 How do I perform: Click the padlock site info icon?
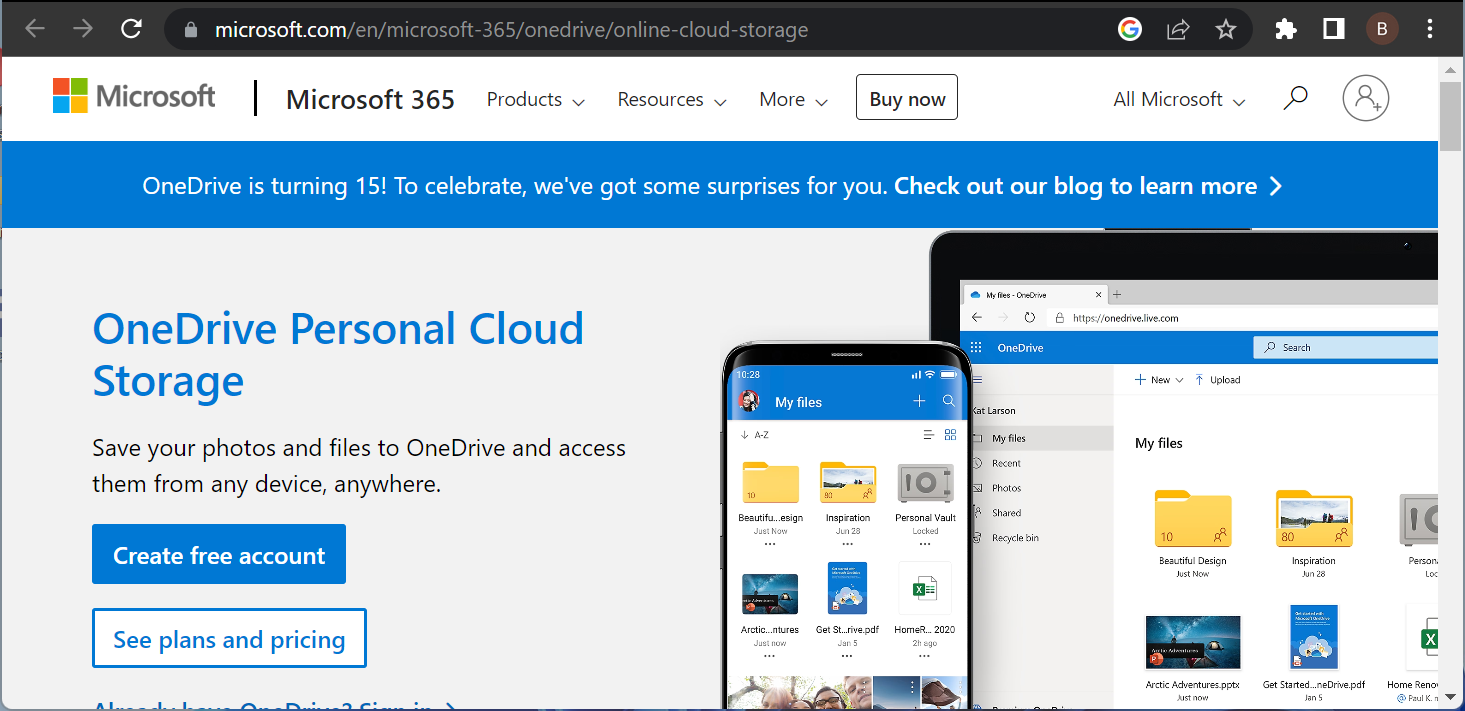pos(192,30)
